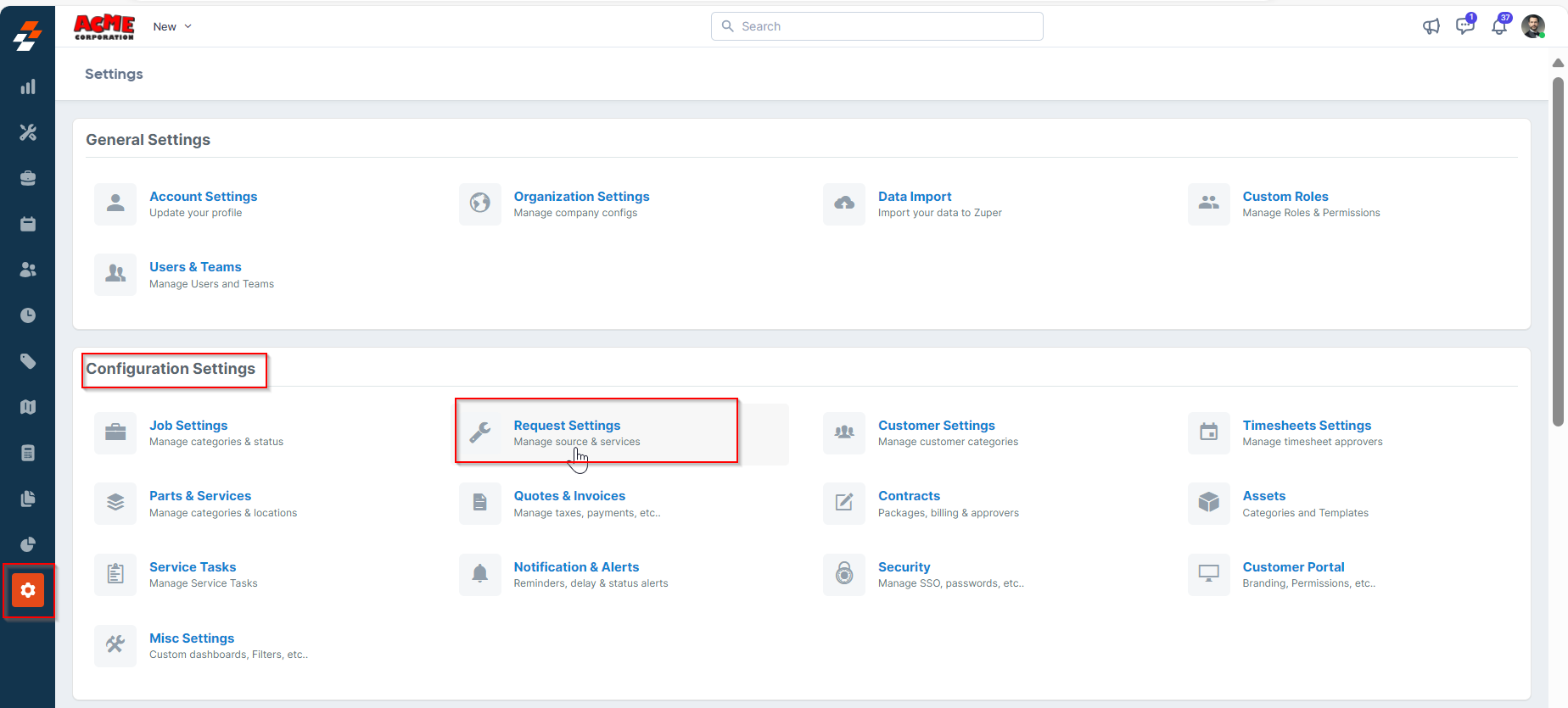Open the price tag sidebar icon
Image resolution: width=1568 pixels, height=708 pixels.
coord(28,361)
